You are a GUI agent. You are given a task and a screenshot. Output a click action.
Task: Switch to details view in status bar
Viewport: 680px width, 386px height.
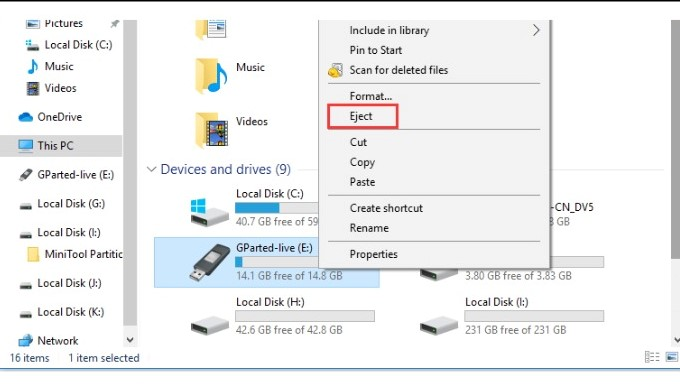point(652,357)
